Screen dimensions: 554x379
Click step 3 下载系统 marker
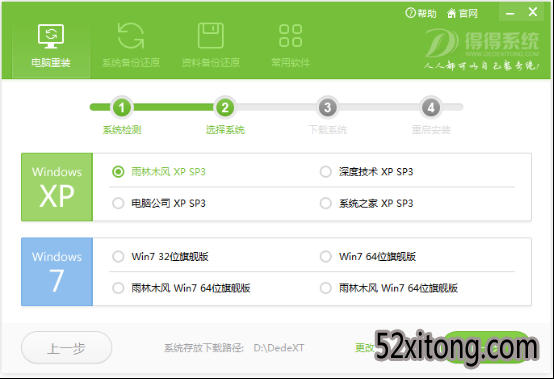click(328, 107)
